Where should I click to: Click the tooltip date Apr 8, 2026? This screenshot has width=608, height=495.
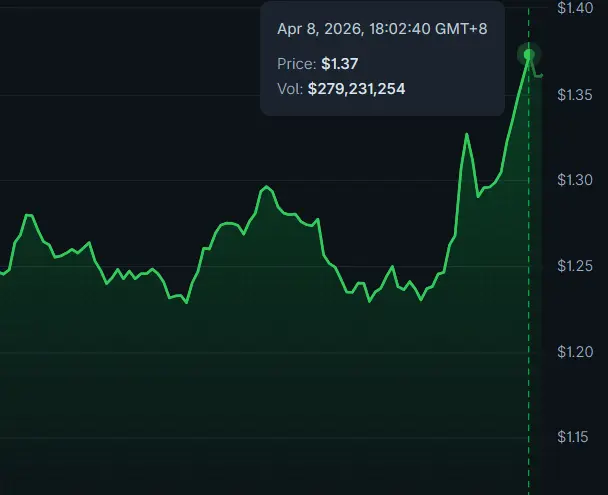click(320, 29)
